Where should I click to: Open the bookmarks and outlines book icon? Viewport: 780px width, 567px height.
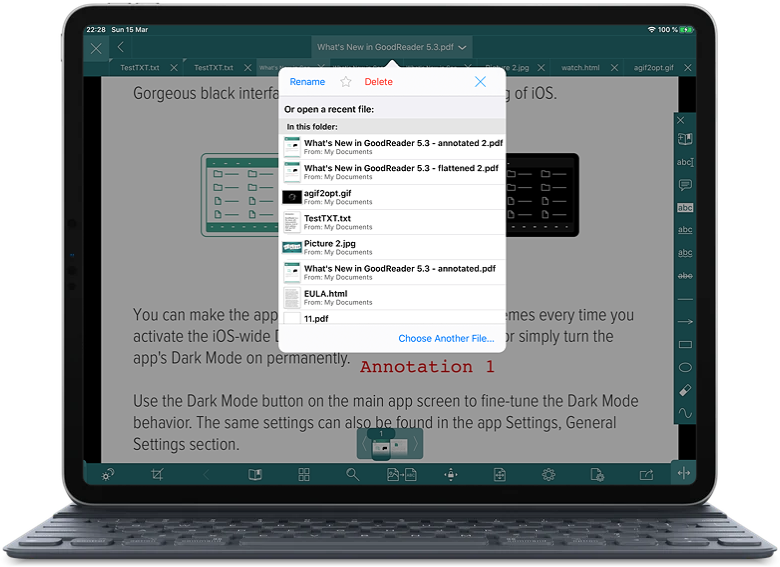point(255,474)
